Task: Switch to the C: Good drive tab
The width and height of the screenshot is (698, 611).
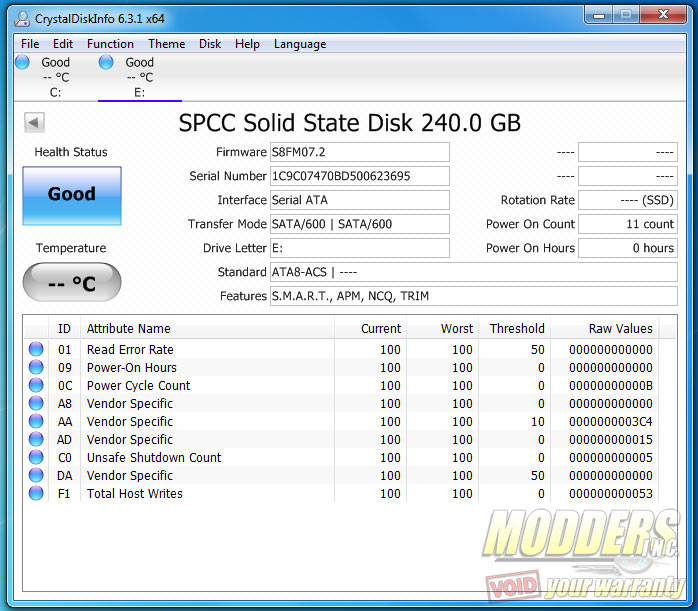Action: [x=56, y=77]
